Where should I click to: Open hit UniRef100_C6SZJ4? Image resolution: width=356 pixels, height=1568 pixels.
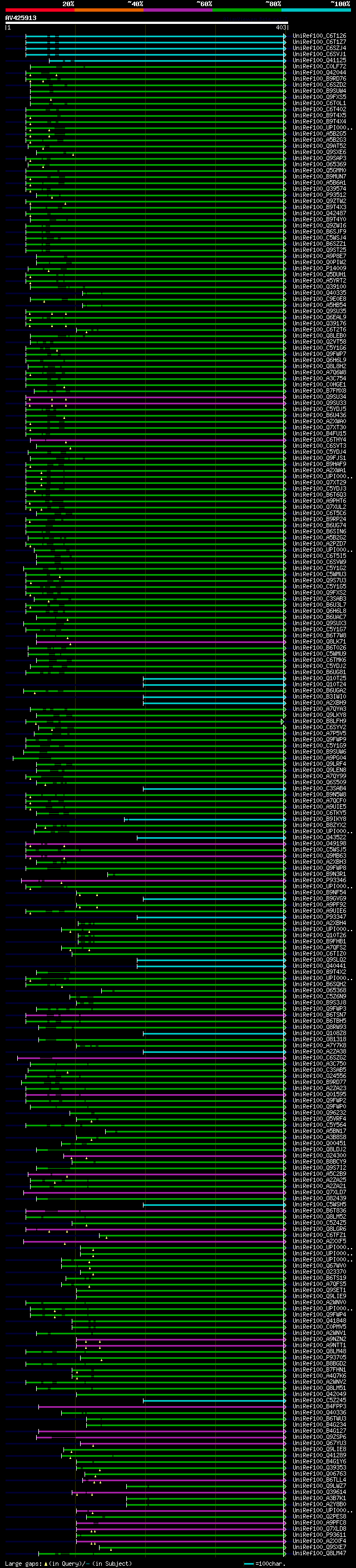[319, 49]
